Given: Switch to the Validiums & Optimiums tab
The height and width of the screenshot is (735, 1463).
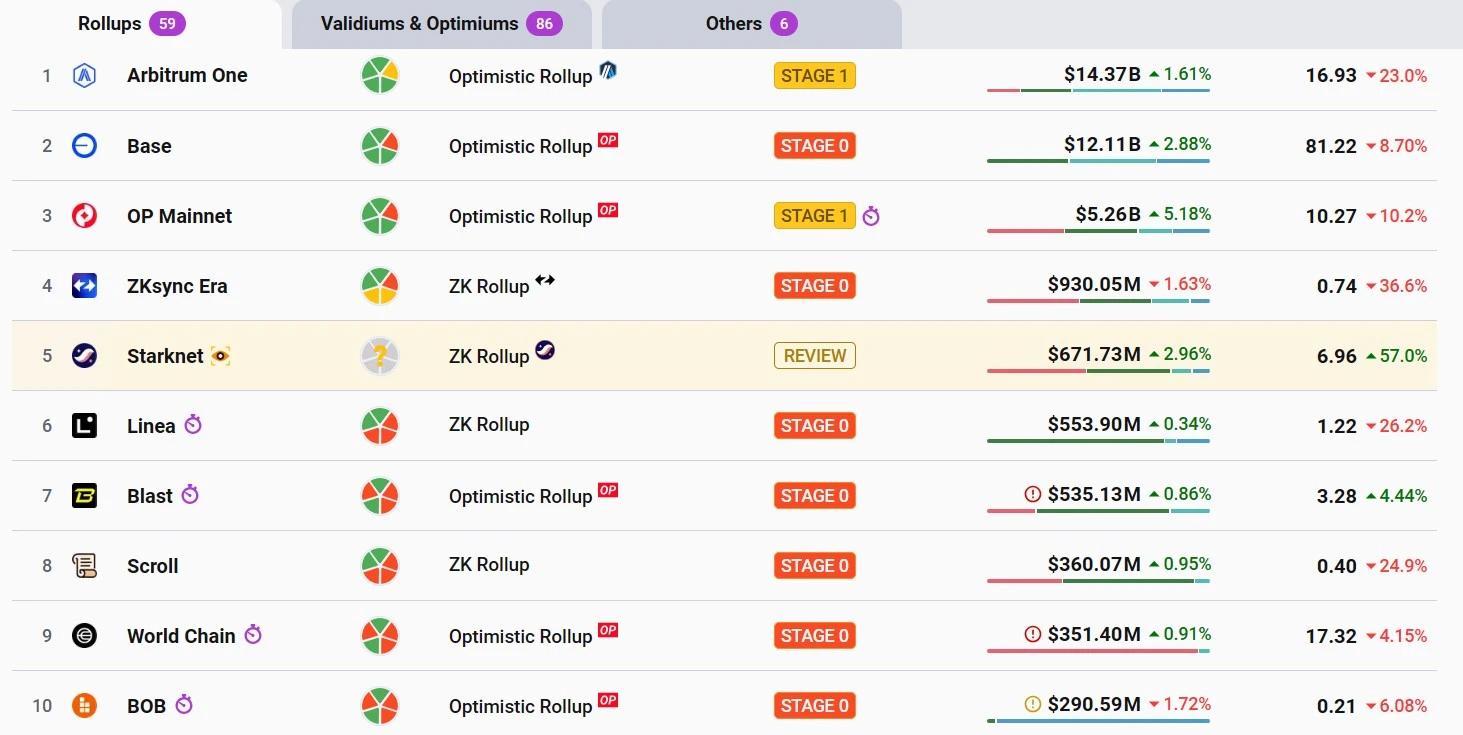Looking at the screenshot, I should [x=441, y=24].
